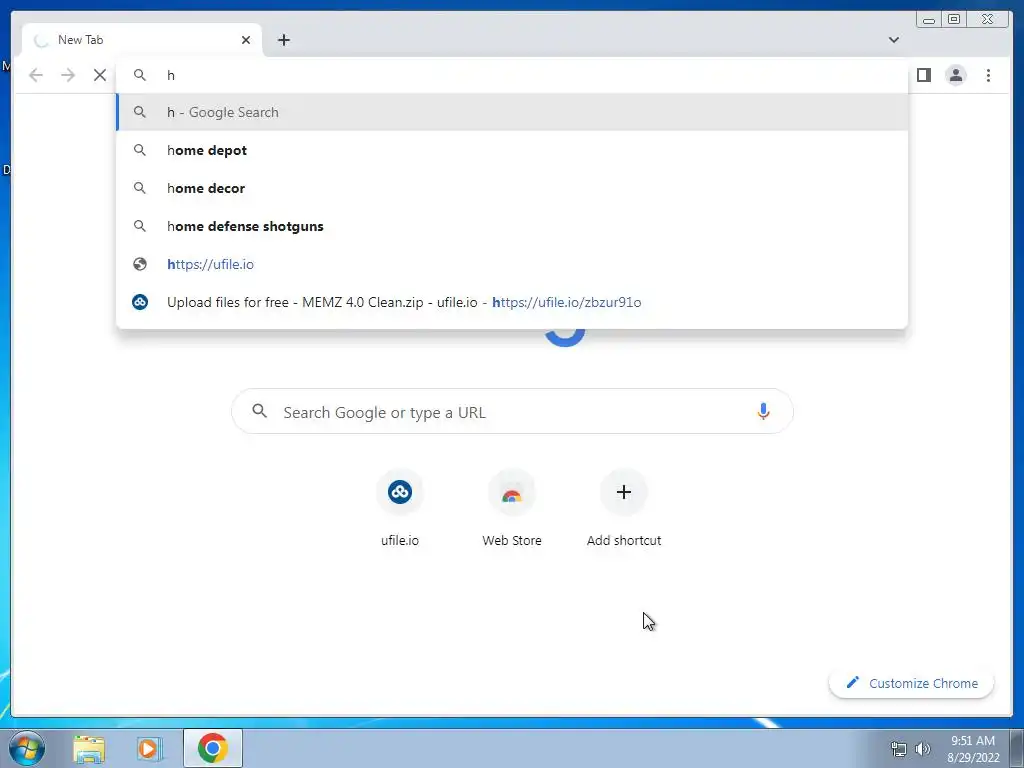Select 'h - Google Search' suggestion
The image size is (1024, 768).
click(x=512, y=112)
